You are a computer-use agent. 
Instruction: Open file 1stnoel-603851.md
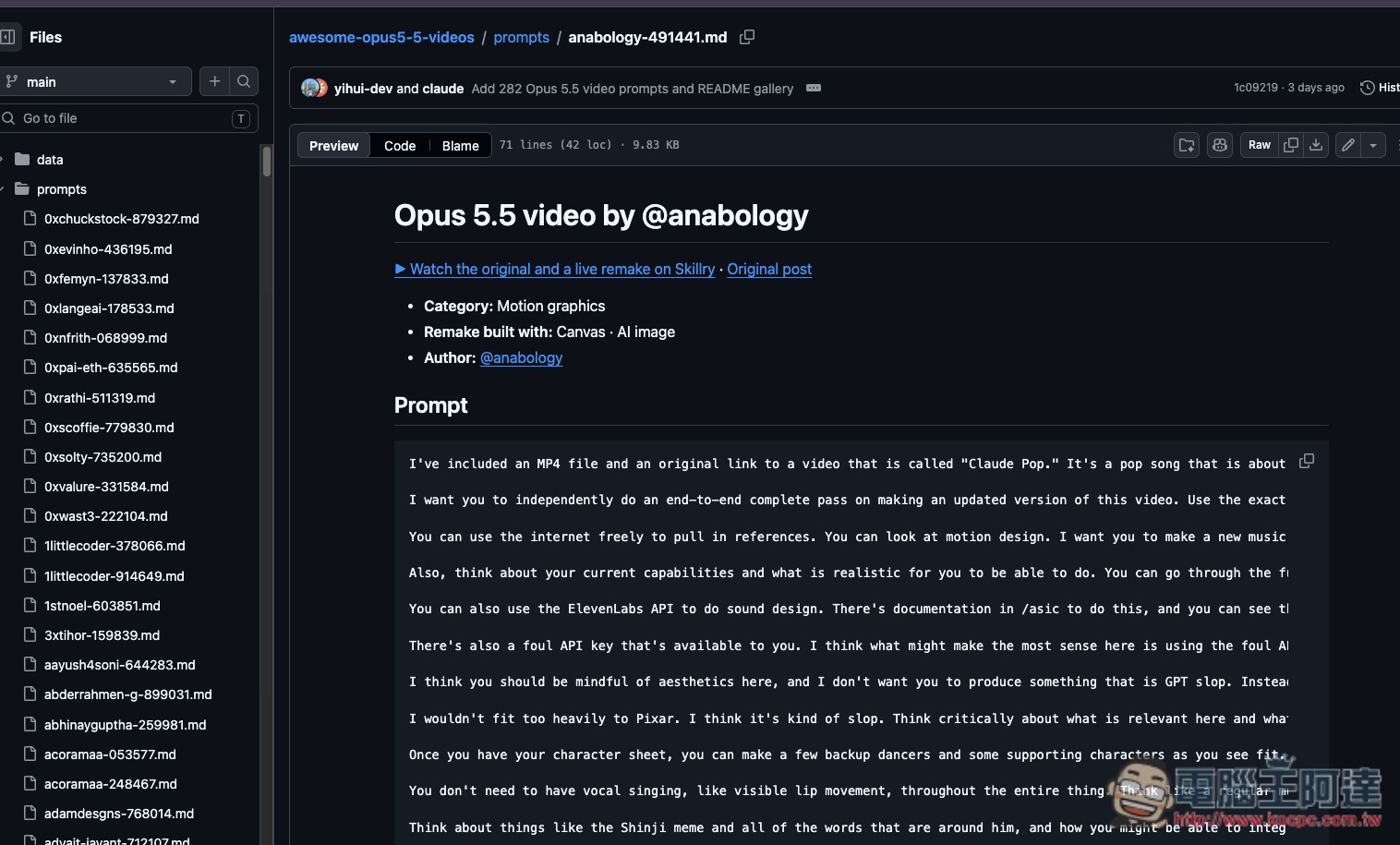click(x=103, y=606)
